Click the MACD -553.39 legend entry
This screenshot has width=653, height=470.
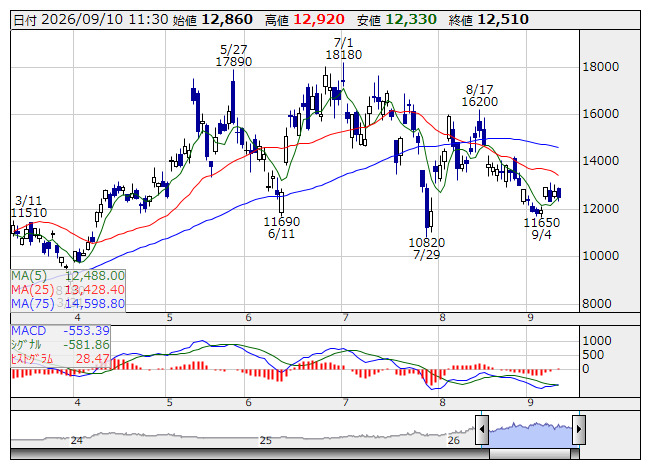tap(60, 331)
